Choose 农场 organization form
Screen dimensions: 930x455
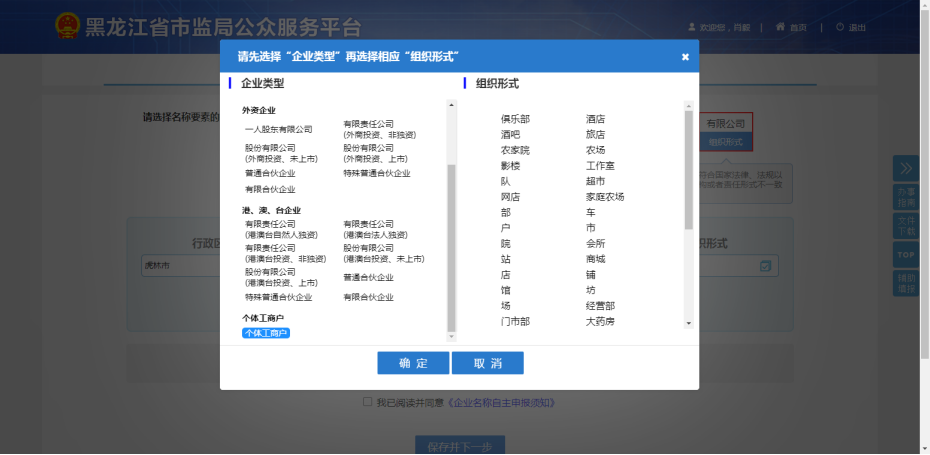coord(595,151)
